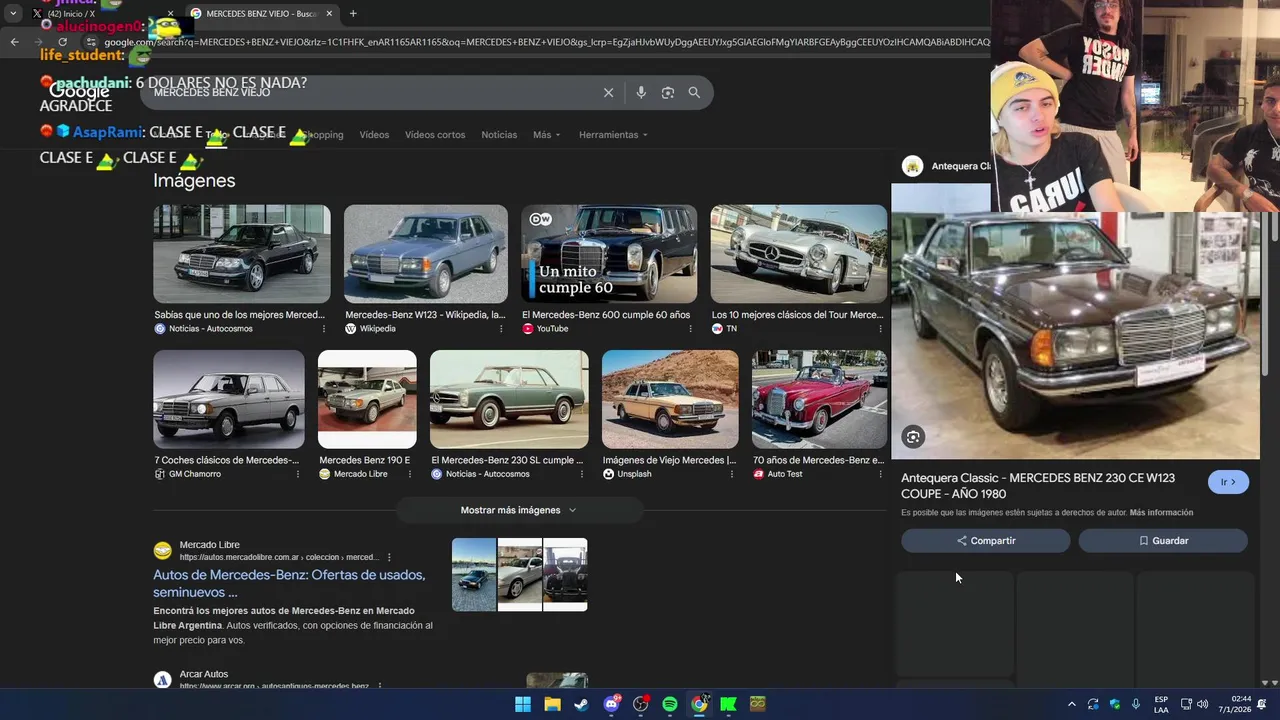
Task: Click the Mercado Libre result favicon
Action: point(162,551)
